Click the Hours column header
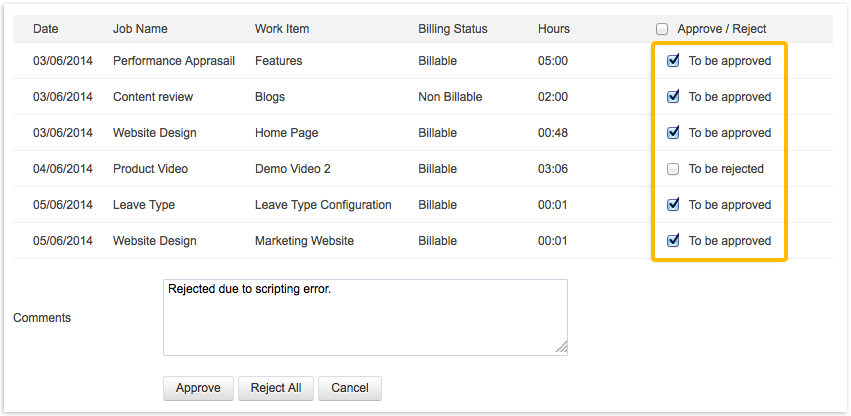This screenshot has width=851, height=416. coord(554,29)
